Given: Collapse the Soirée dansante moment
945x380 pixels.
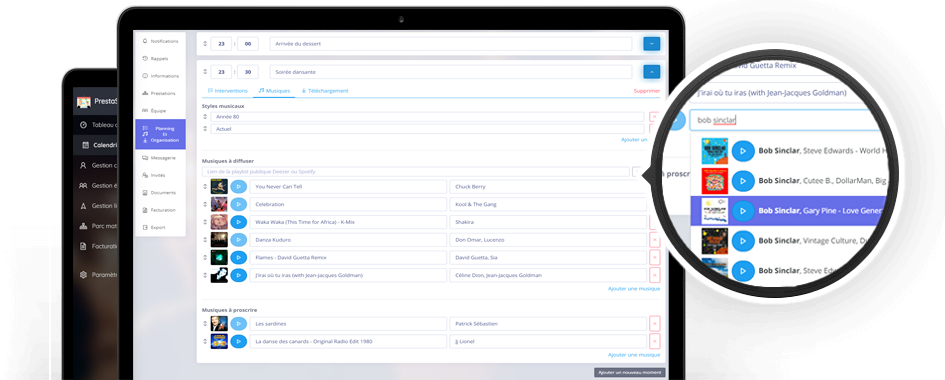Looking at the screenshot, I should [651, 72].
